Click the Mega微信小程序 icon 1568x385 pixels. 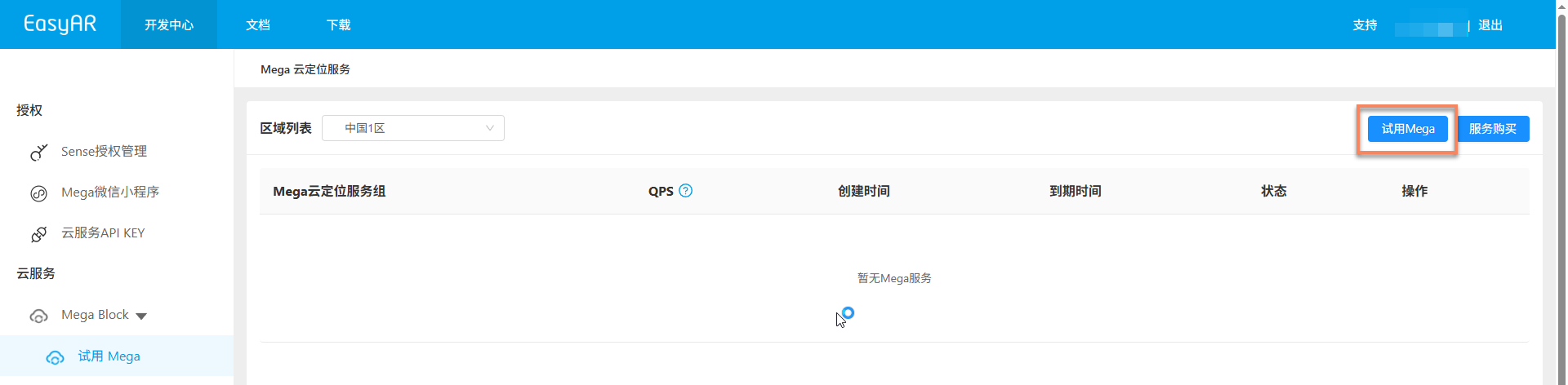(38, 193)
